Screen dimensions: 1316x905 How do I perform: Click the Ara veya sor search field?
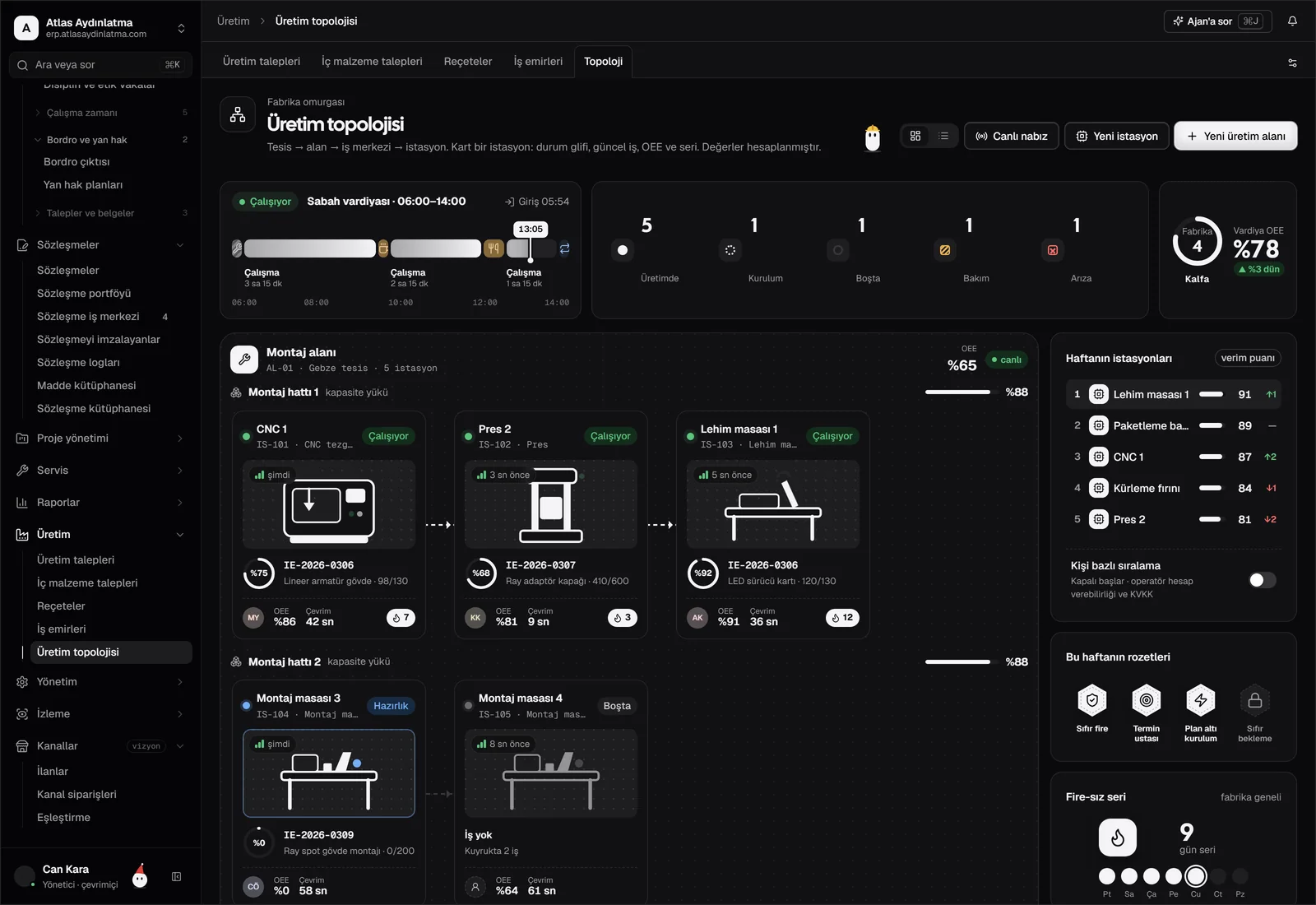tap(100, 65)
